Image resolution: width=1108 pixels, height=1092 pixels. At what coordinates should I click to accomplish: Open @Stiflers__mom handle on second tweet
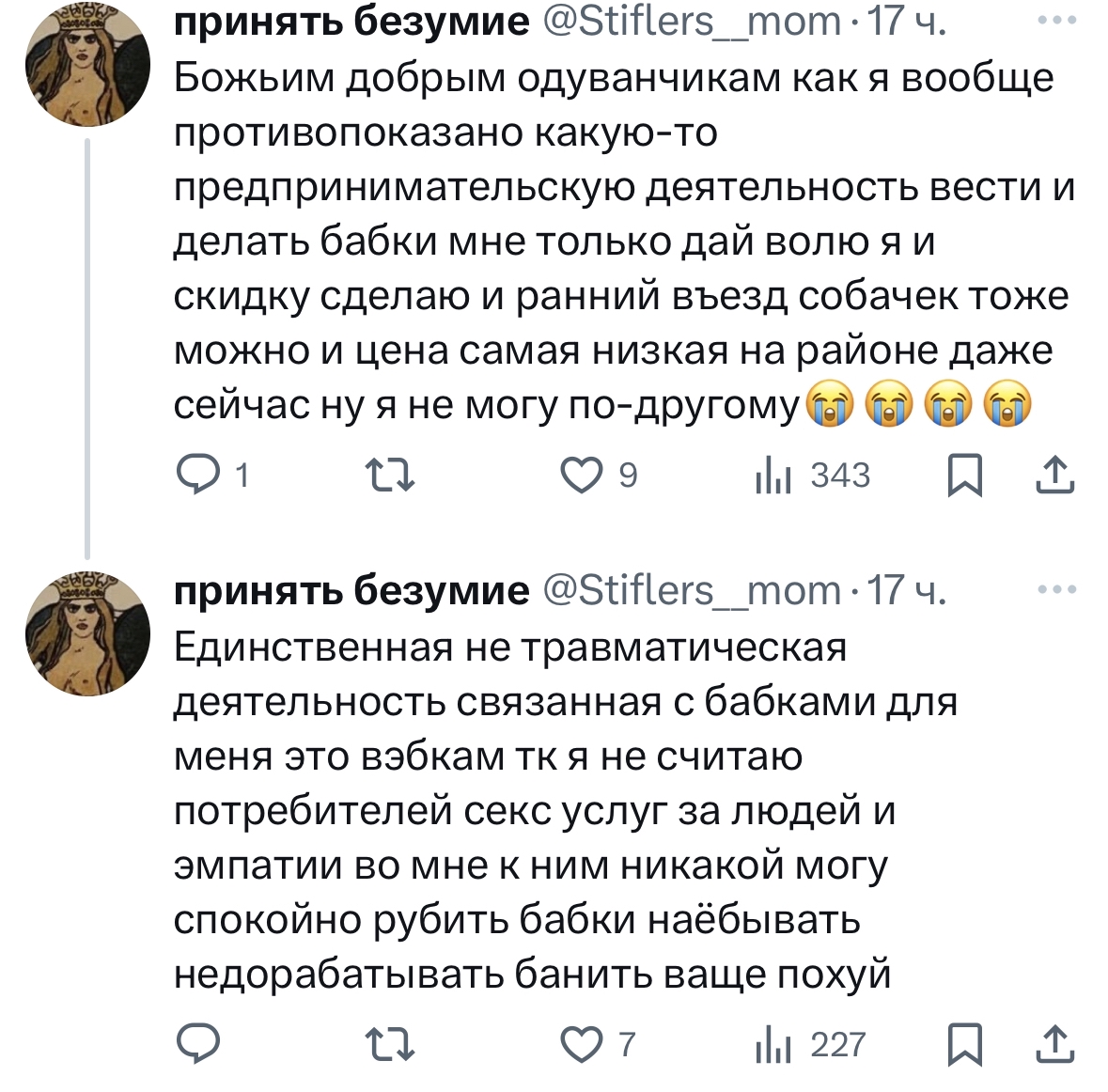692,590
